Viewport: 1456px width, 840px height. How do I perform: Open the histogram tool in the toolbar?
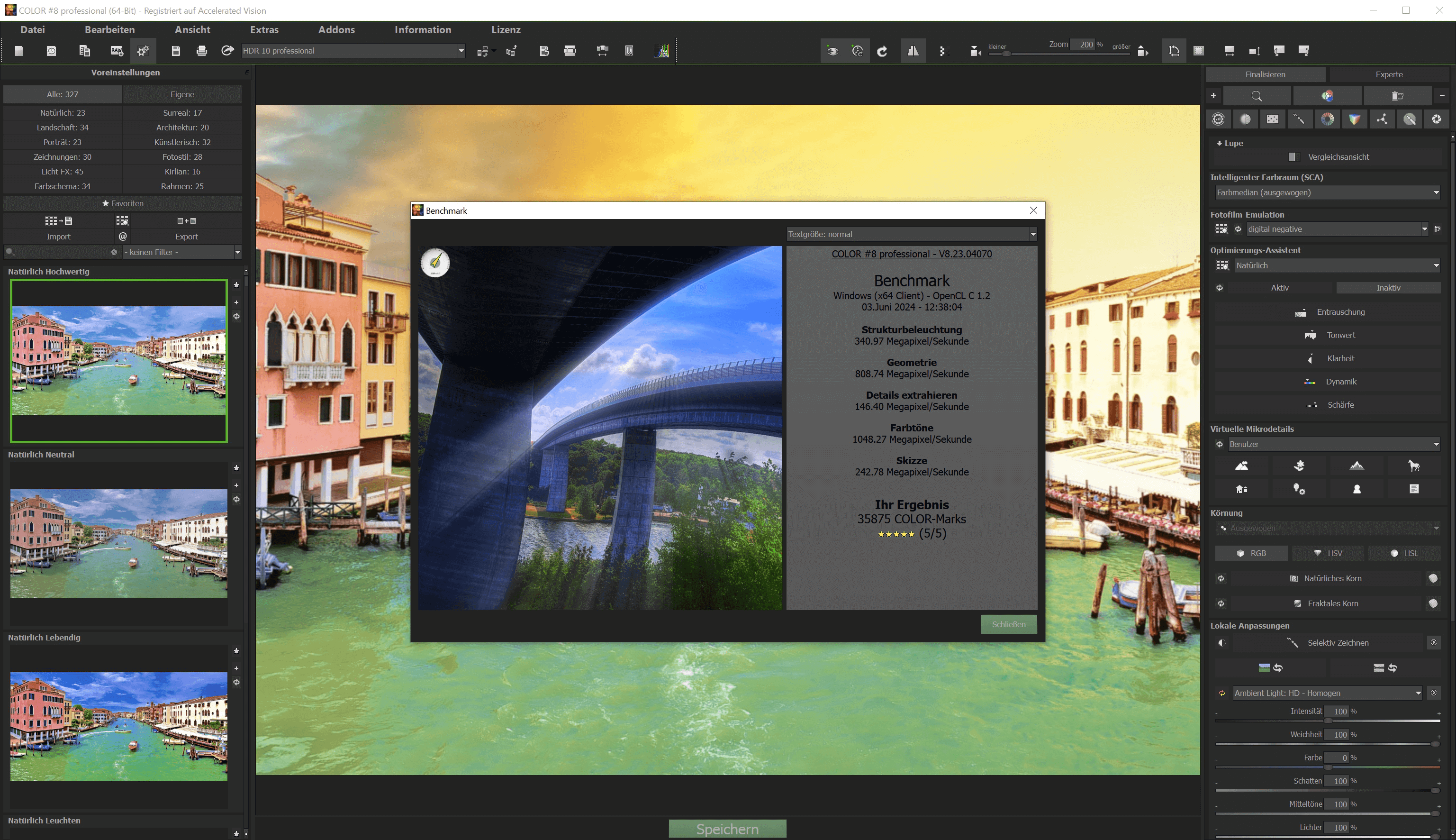click(662, 51)
